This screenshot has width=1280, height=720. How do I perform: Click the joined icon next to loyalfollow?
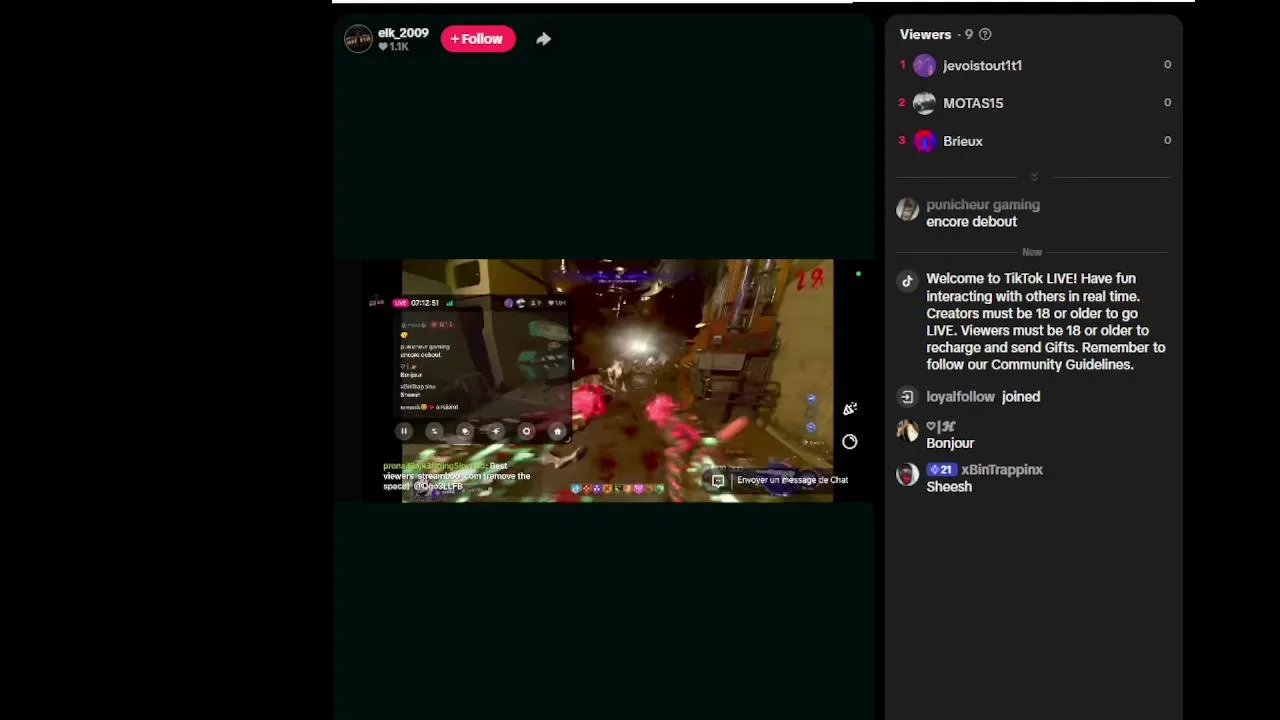tap(907, 397)
